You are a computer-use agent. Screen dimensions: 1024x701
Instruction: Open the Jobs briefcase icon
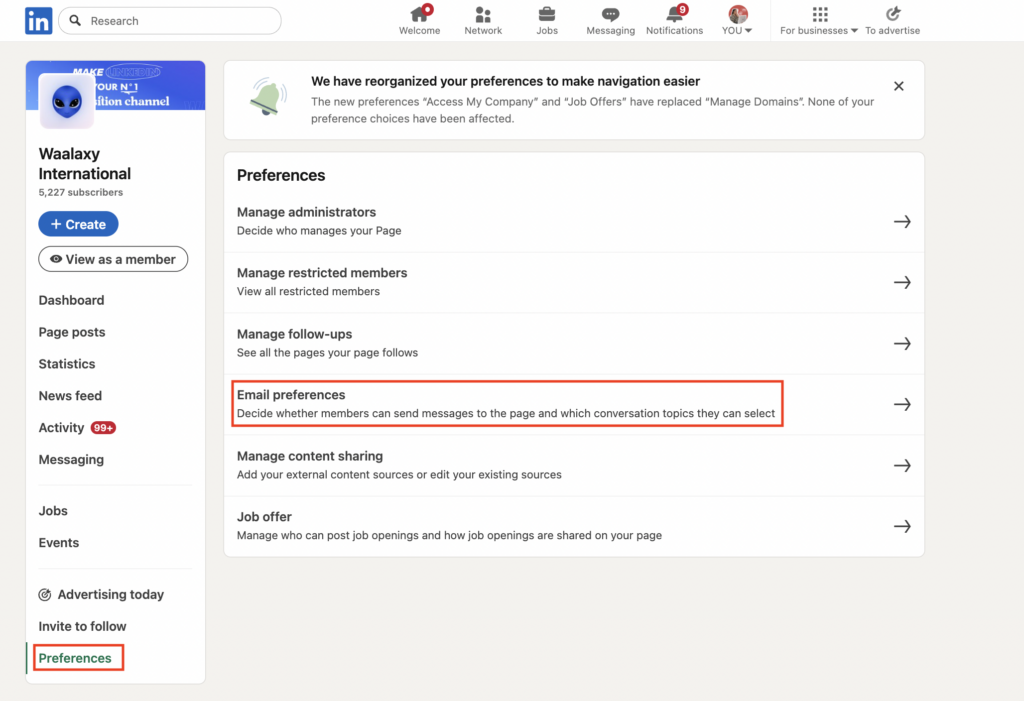coord(547,14)
